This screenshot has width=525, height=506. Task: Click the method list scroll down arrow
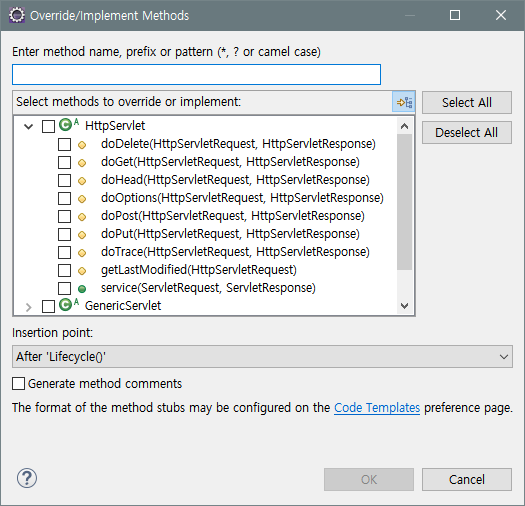click(404, 306)
